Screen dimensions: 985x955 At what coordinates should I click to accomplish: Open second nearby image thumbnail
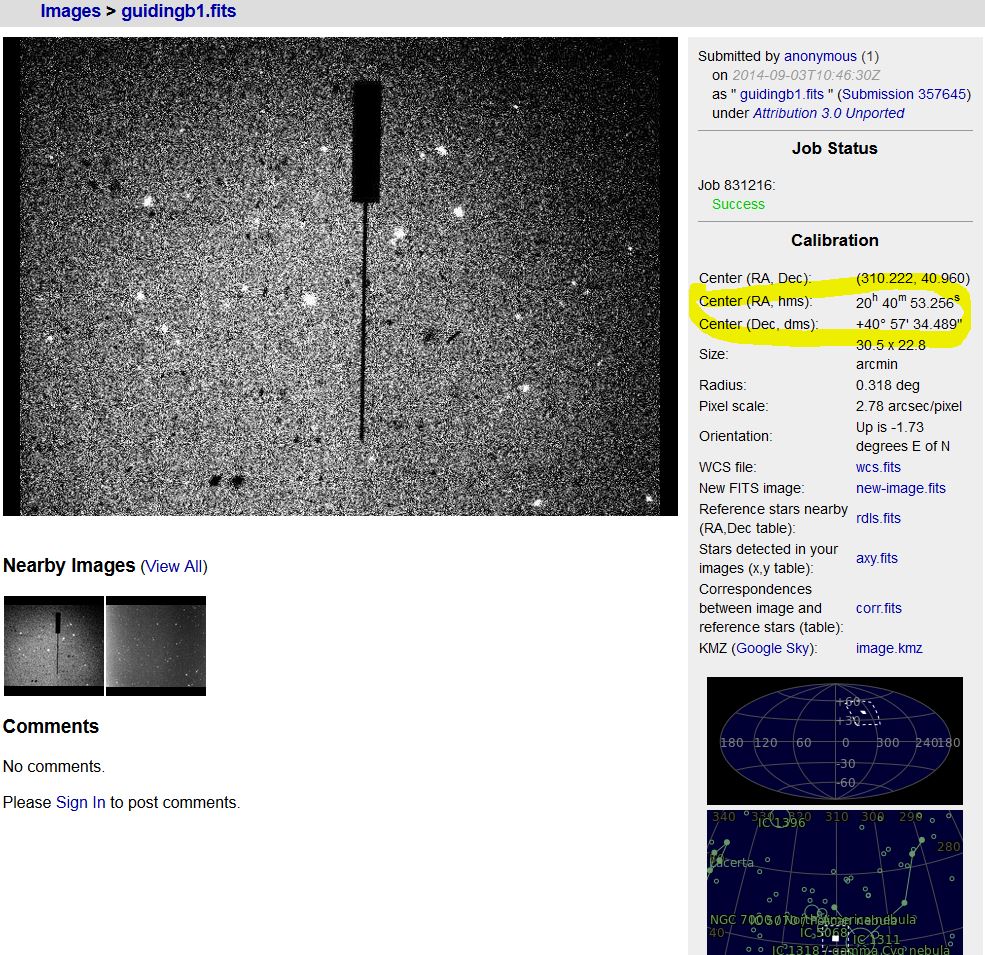pos(156,646)
